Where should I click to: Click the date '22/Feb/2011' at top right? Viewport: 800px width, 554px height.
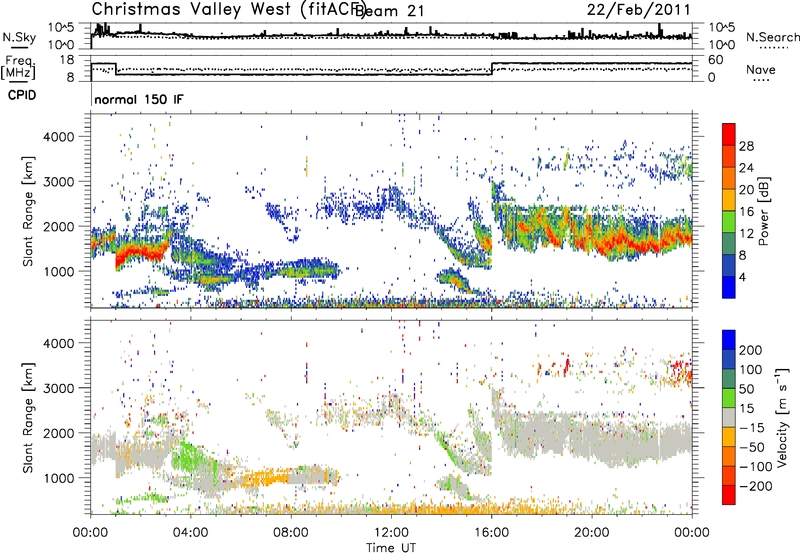pos(638,10)
